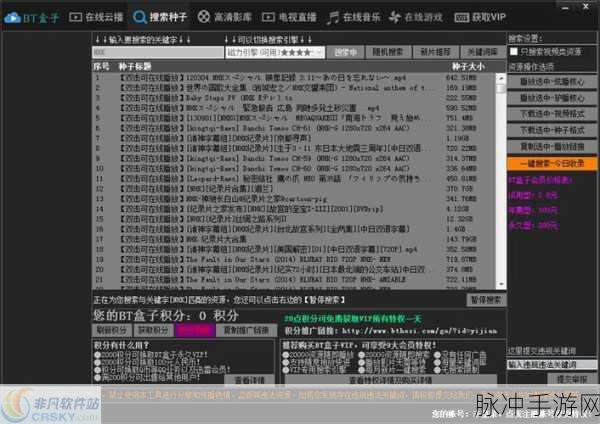Click the 序号 column header
This screenshot has width=600, height=424.
[101, 67]
